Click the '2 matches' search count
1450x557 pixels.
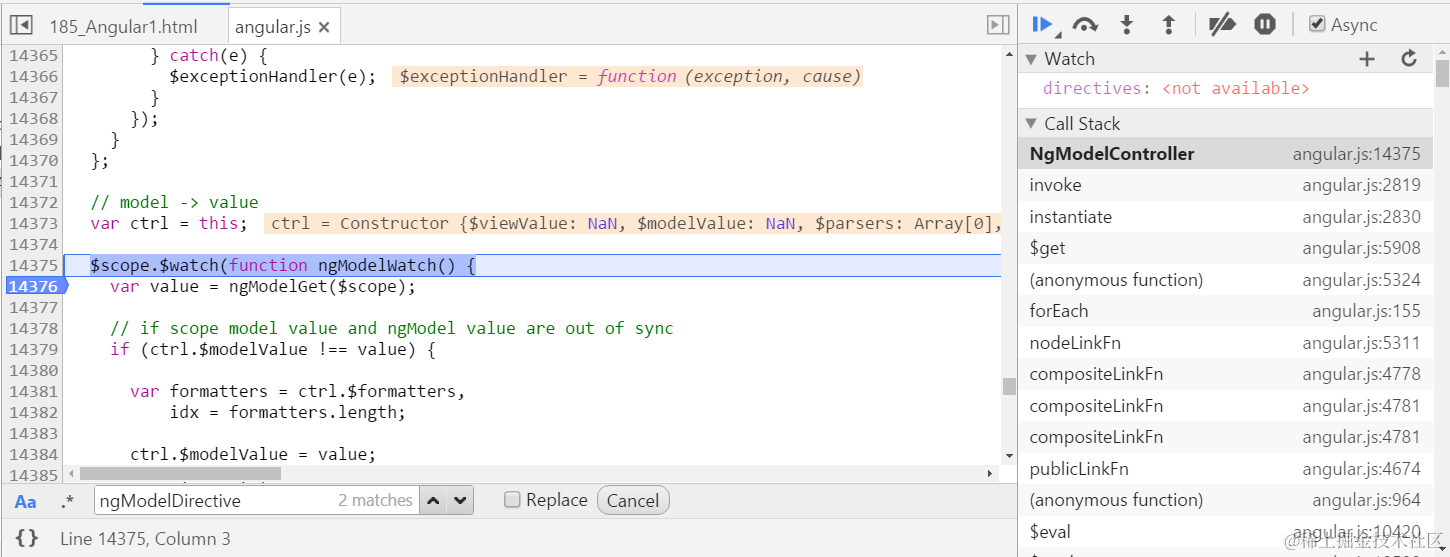(x=375, y=500)
